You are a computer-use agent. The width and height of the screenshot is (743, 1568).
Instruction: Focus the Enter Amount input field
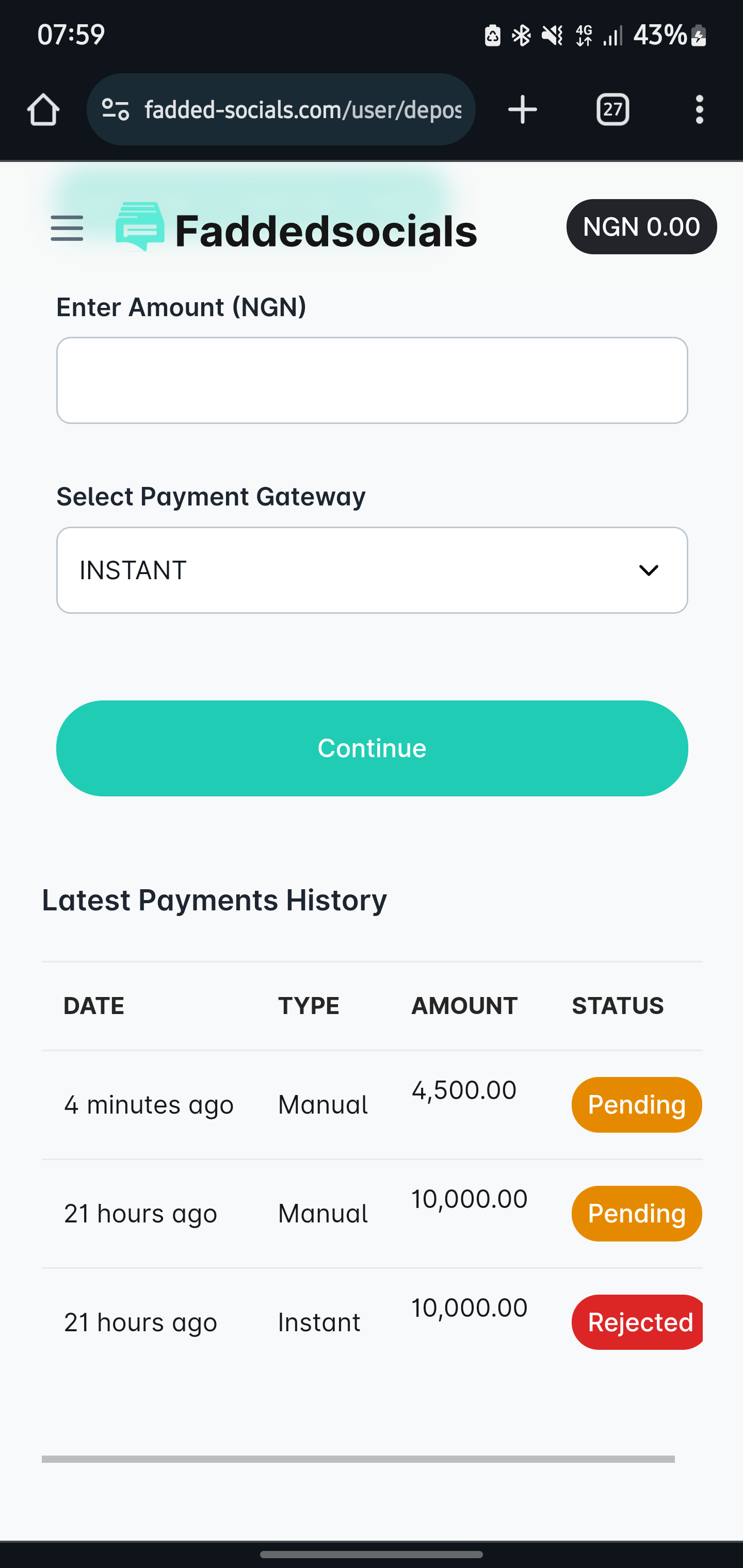[372, 381]
